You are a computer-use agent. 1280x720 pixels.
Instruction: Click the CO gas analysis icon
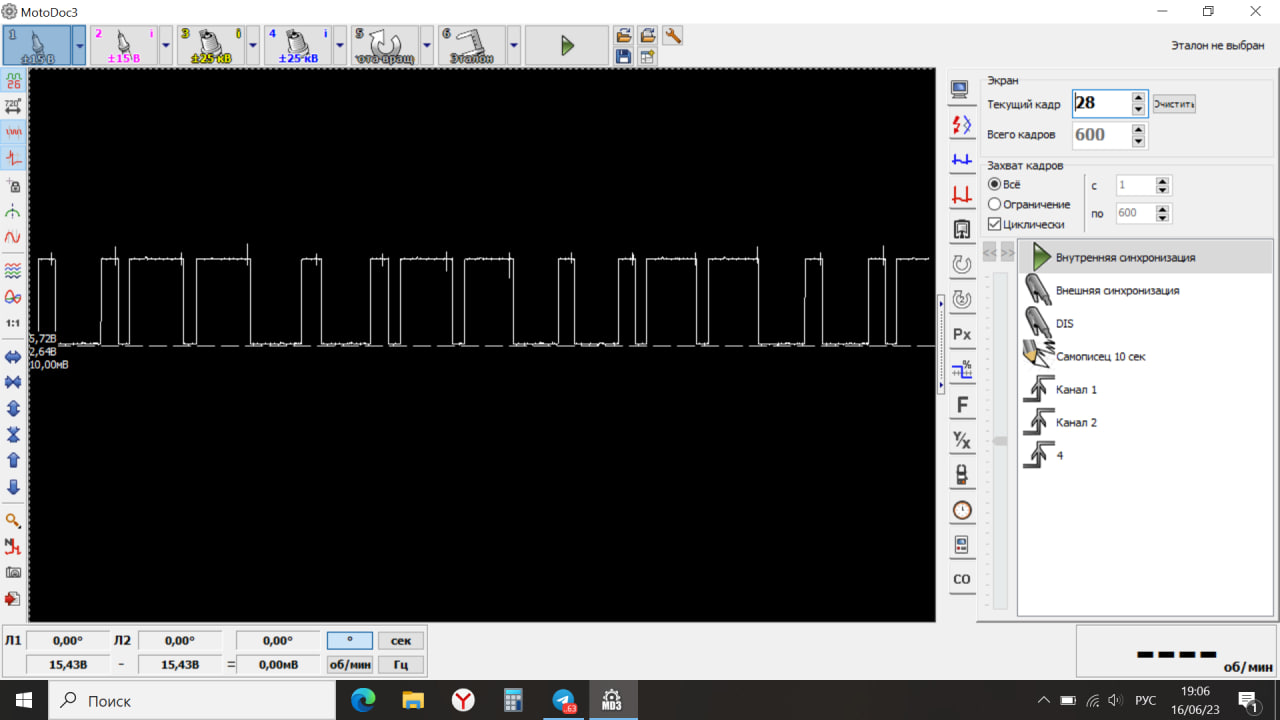[x=962, y=579]
